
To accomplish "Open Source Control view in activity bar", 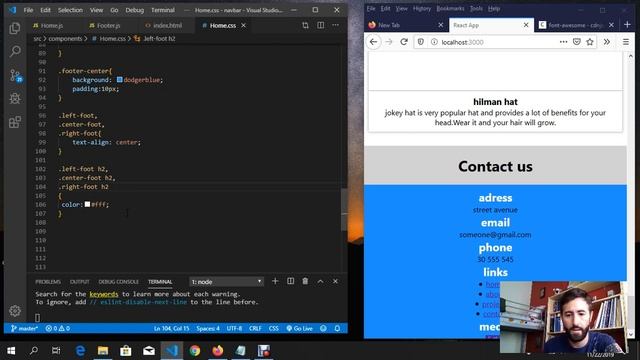I will (x=16, y=75).
